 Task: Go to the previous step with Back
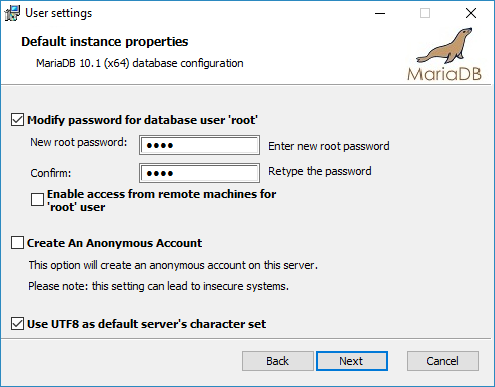[x=278, y=361]
